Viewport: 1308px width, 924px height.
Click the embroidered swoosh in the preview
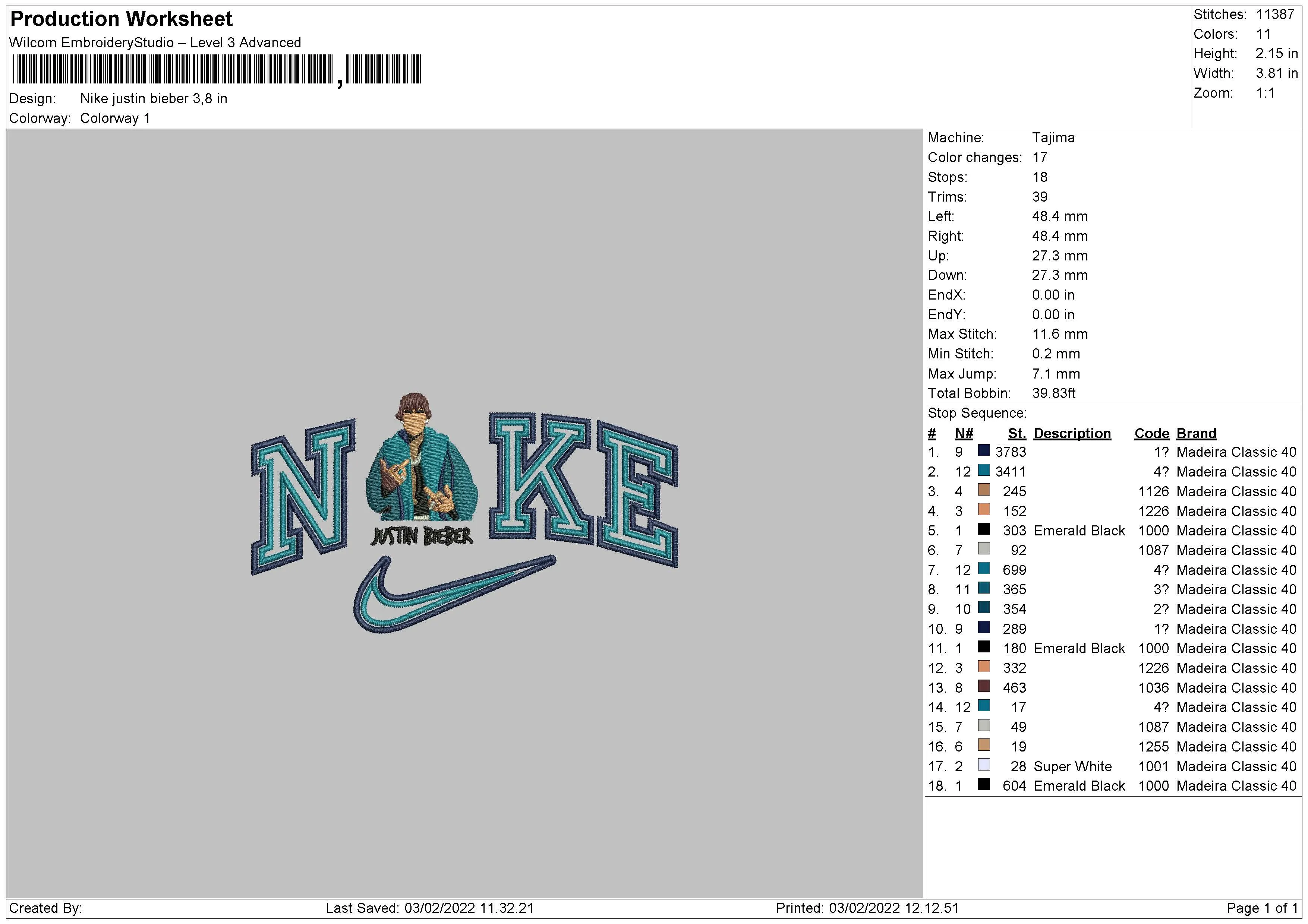(x=454, y=594)
